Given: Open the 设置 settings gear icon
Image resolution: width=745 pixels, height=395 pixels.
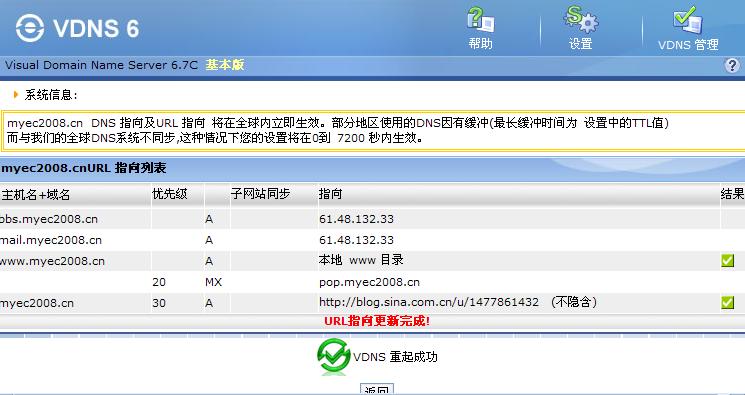Looking at the screenshot, I should (581, 19).
